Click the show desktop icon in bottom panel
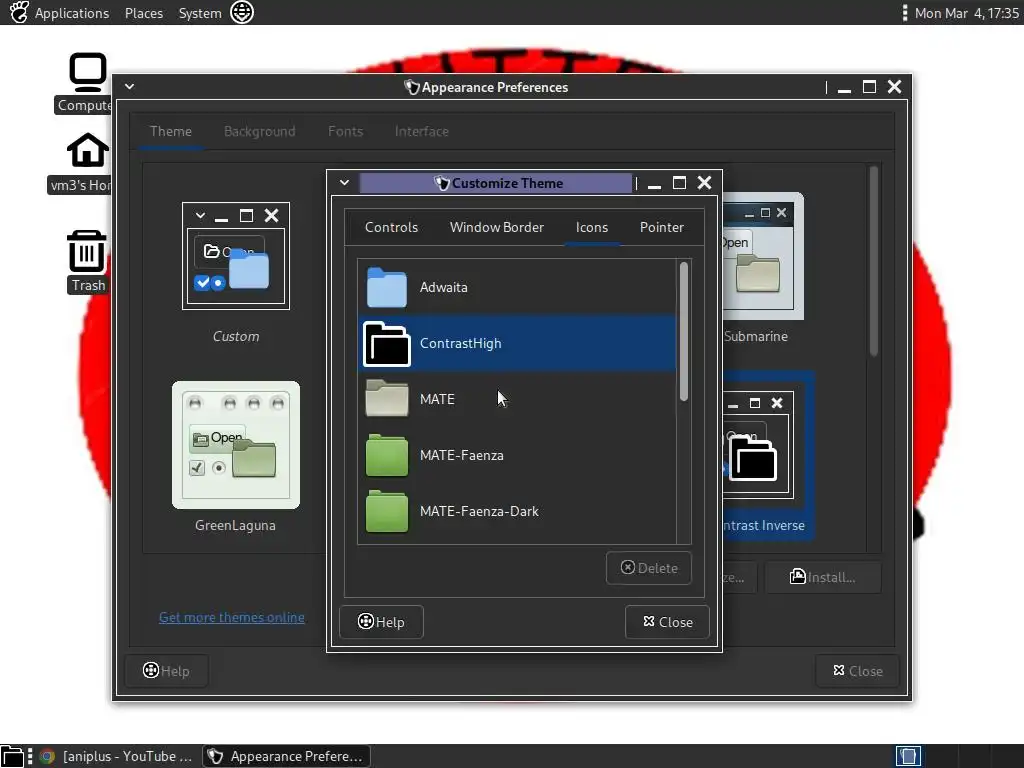Image resolution: width=1024 pixels, height=768 pixels. click(x=12, y=756)
